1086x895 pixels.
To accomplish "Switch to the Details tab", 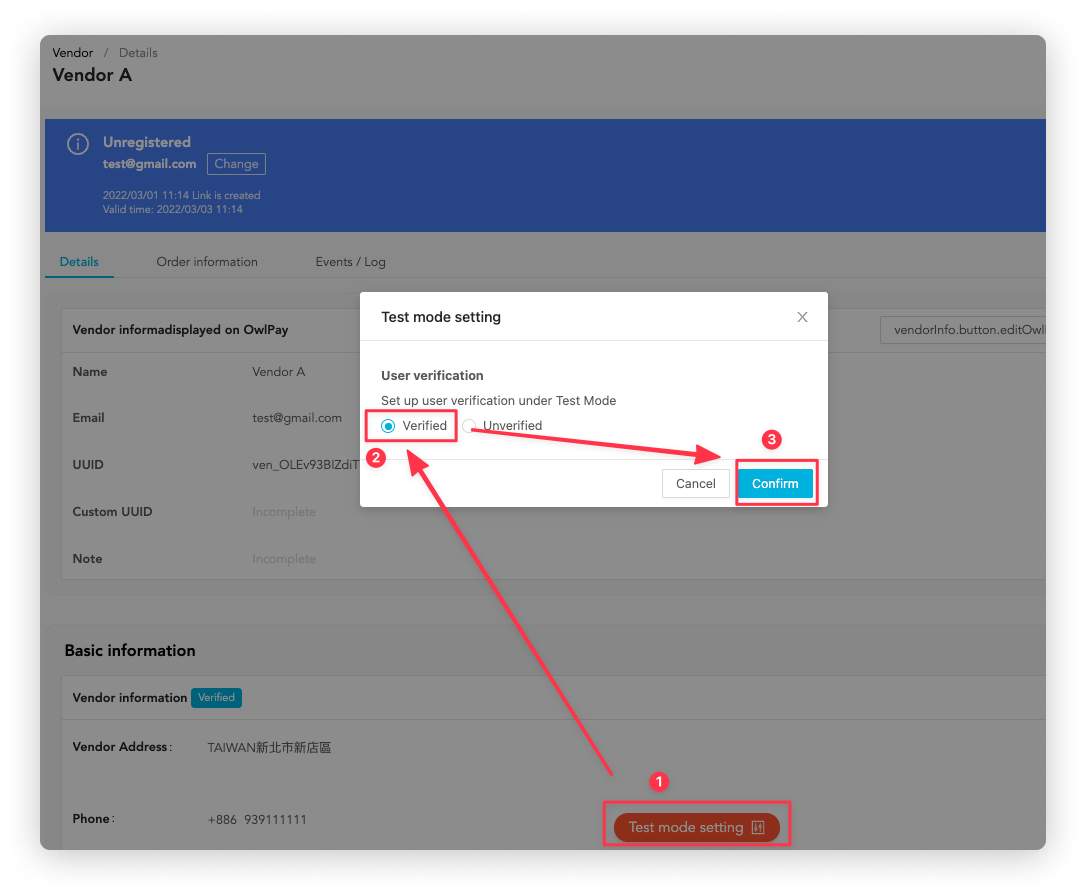I will 79,262.
